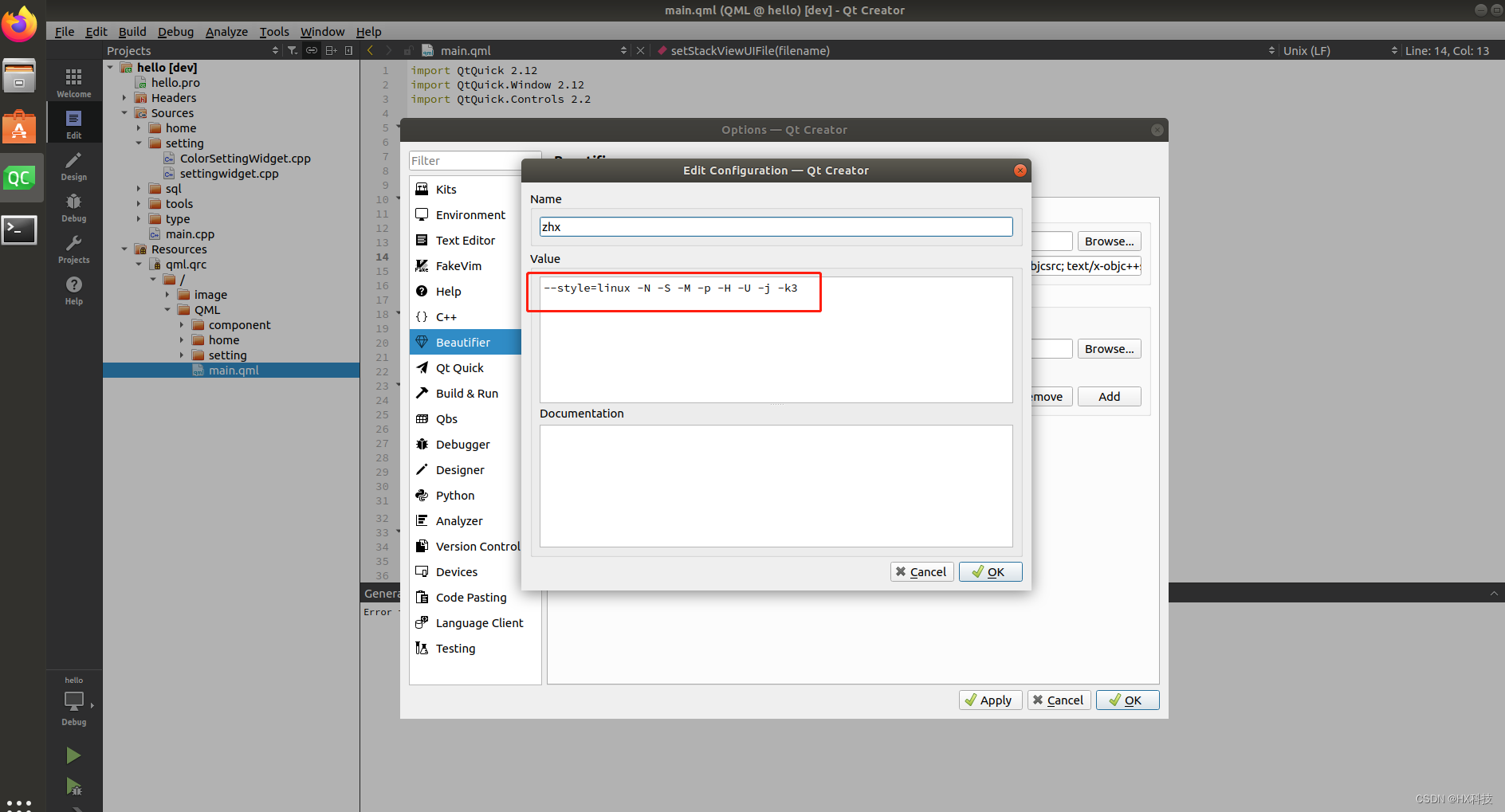Open the Edit menu

coord(96,32)
